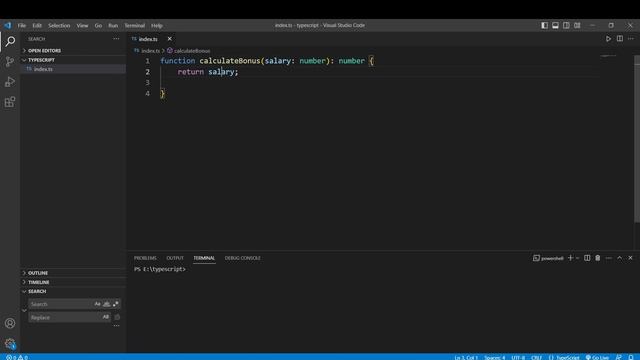The image size is (640, 360).
Task: Open the Edit menu
Action: [37, 25]
